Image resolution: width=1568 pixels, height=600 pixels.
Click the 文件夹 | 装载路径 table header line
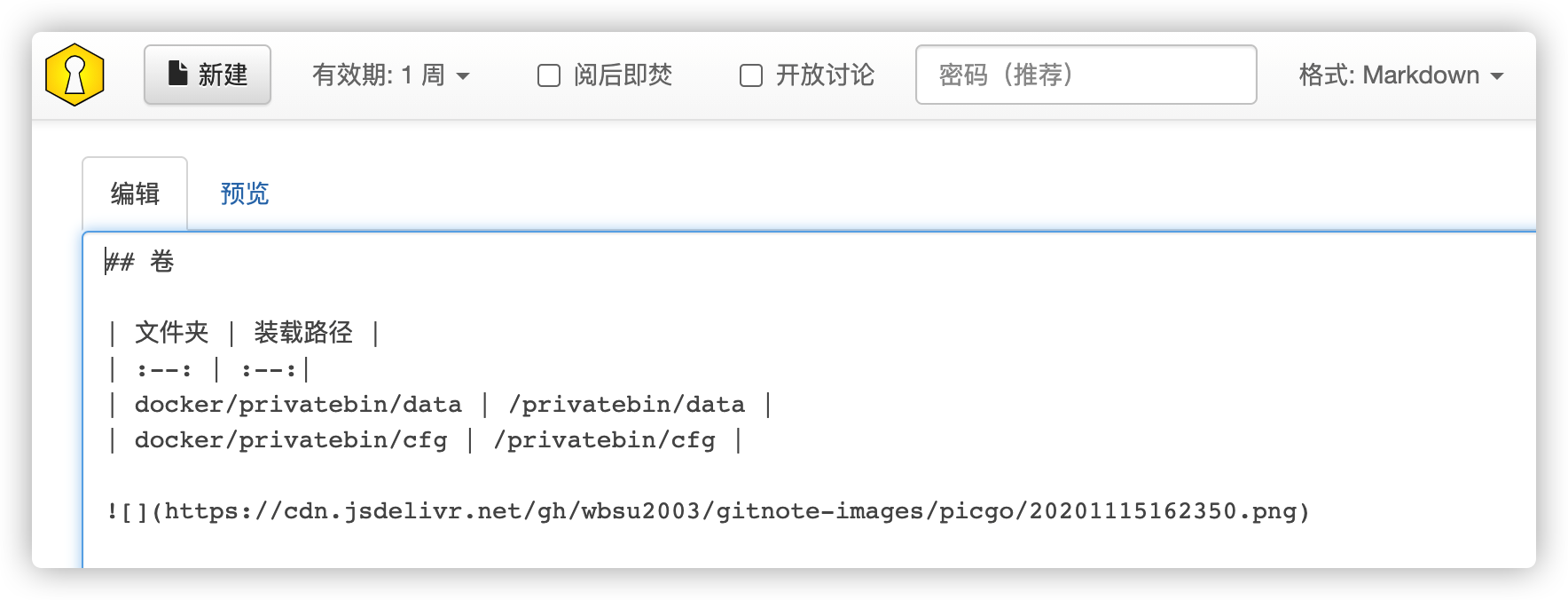click(x=244, y=333)
